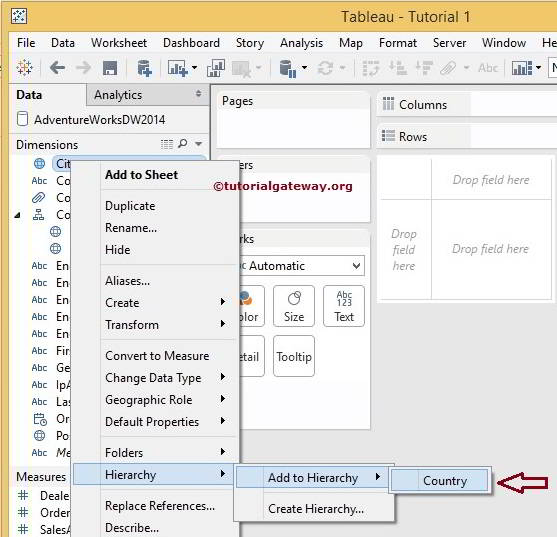Open the New Worksheet dropdown arrow

tap(194, 67)
